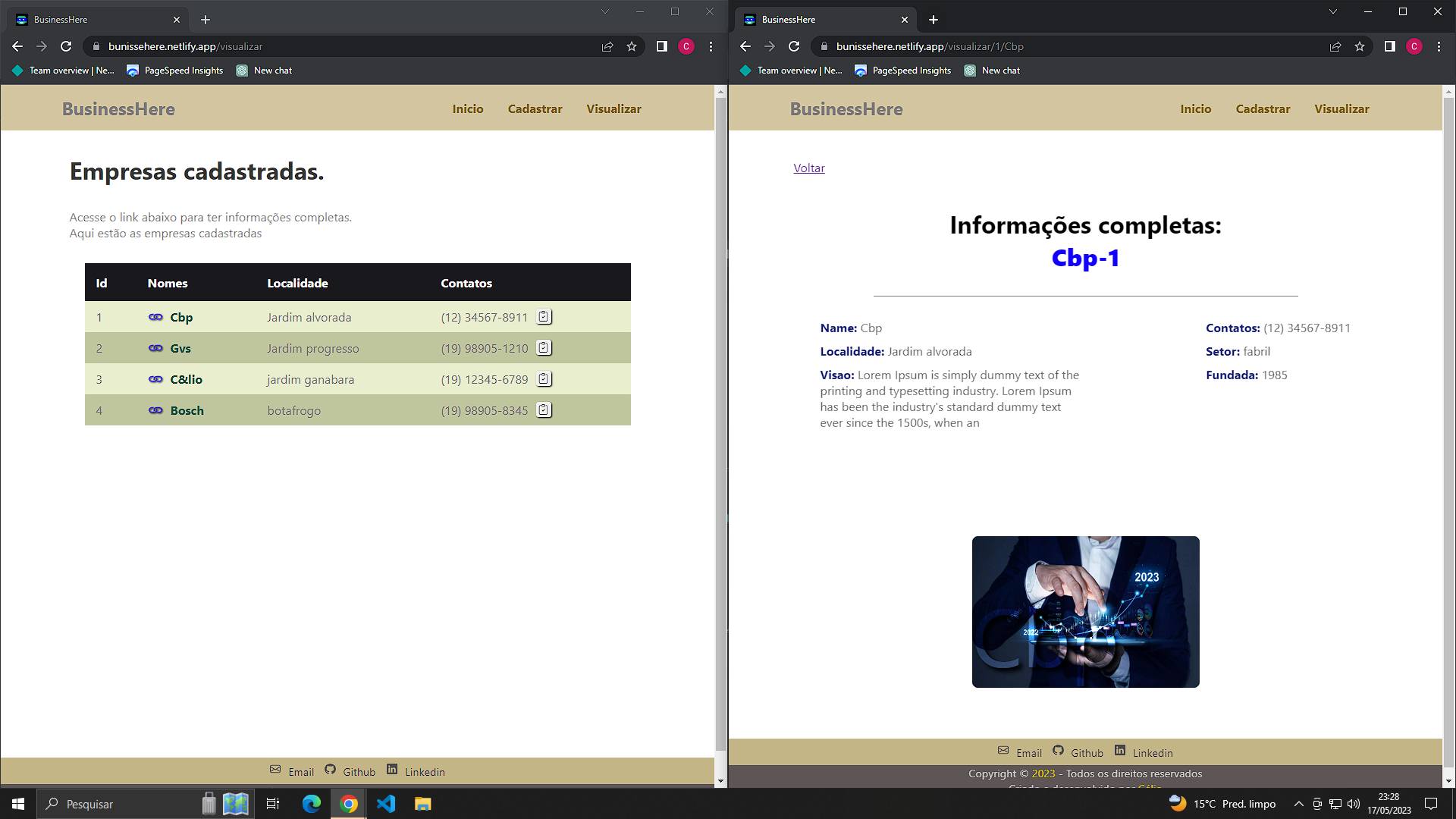
Task: Click the chain link icon beside Bosch
Action: (155, 410)
